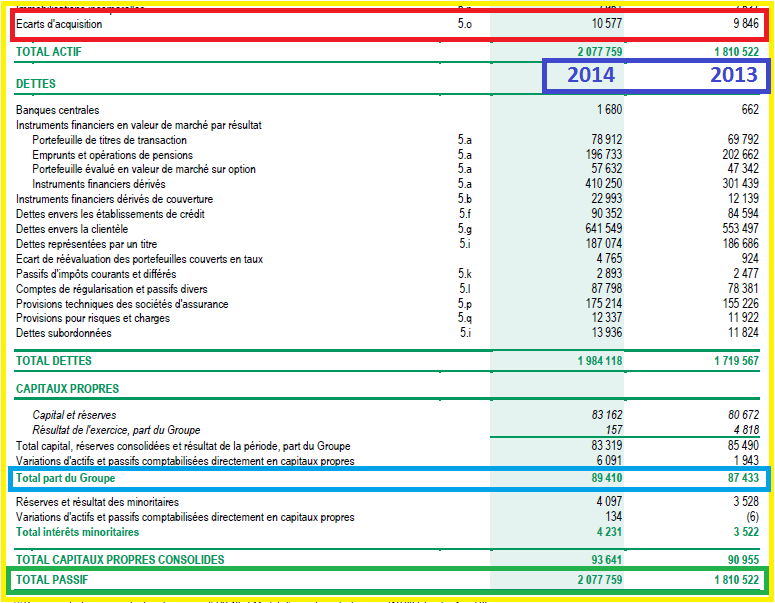Select the value 22 993
This screenshot has width=775, height=603.
point(607,198)
